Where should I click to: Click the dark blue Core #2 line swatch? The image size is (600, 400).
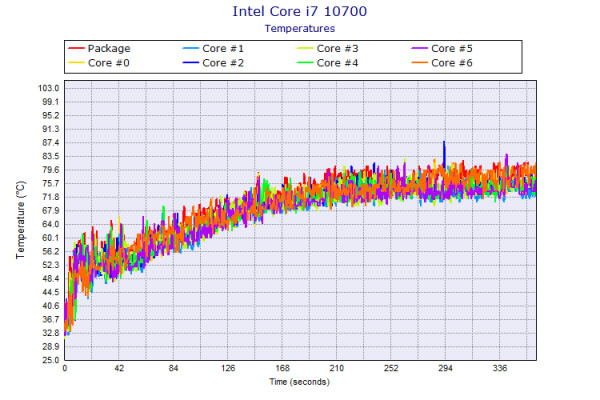point(191,63)
